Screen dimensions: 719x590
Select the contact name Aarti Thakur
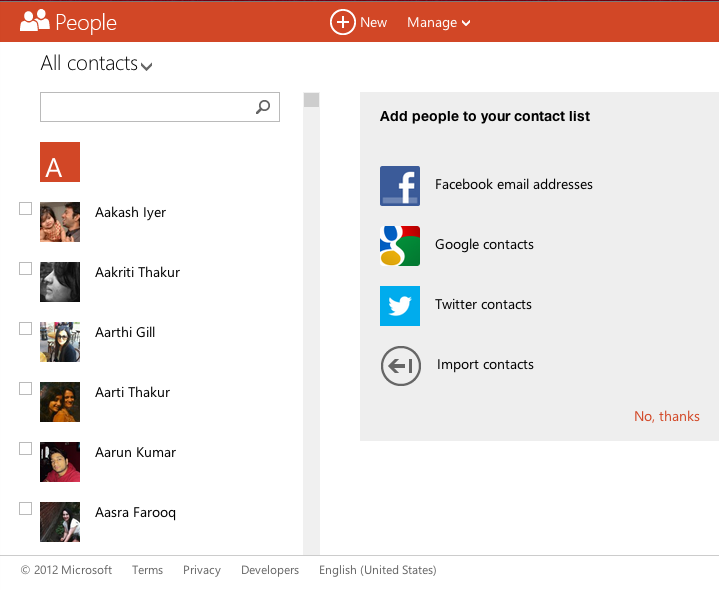tap(133, 392)
